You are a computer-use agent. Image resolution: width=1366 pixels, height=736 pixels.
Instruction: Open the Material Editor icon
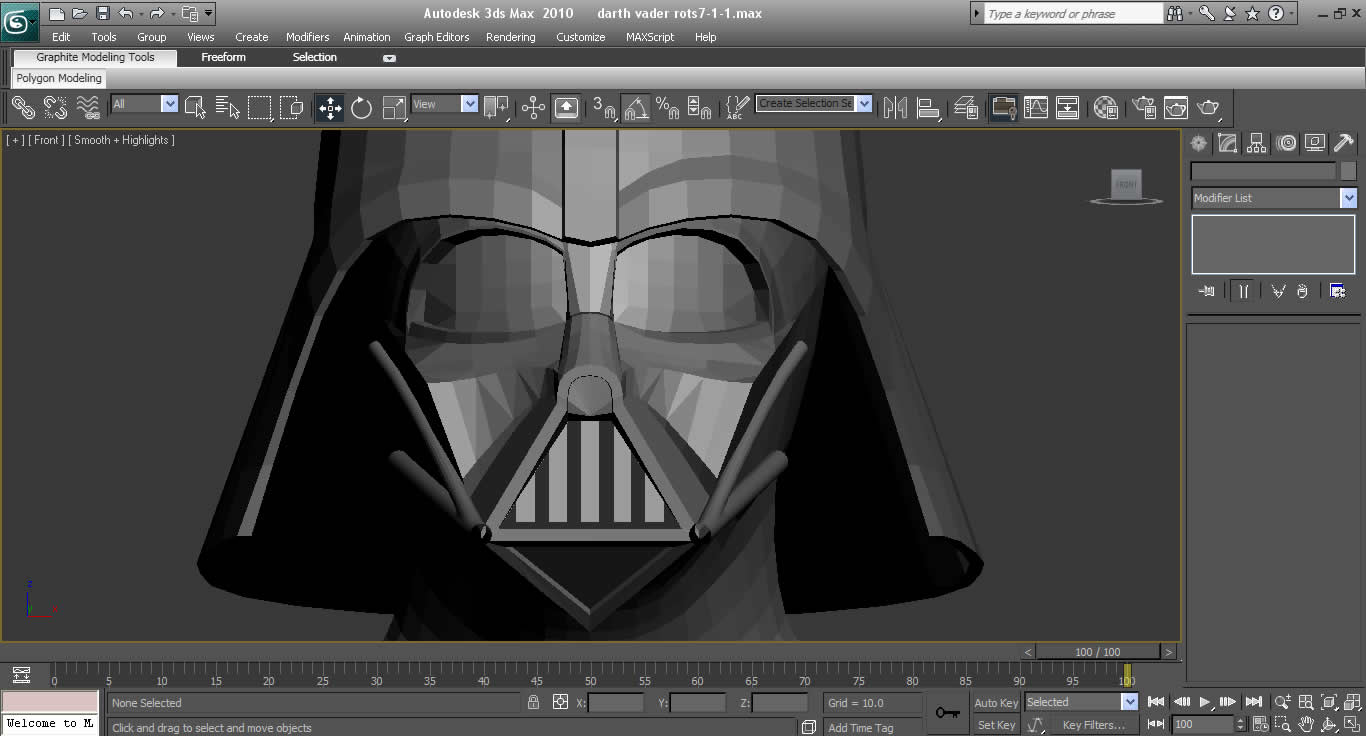[x=1105, y=107]
